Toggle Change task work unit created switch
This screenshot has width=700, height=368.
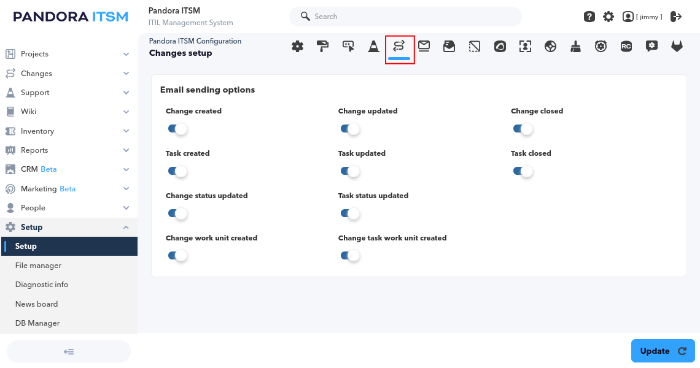(350, 255)
